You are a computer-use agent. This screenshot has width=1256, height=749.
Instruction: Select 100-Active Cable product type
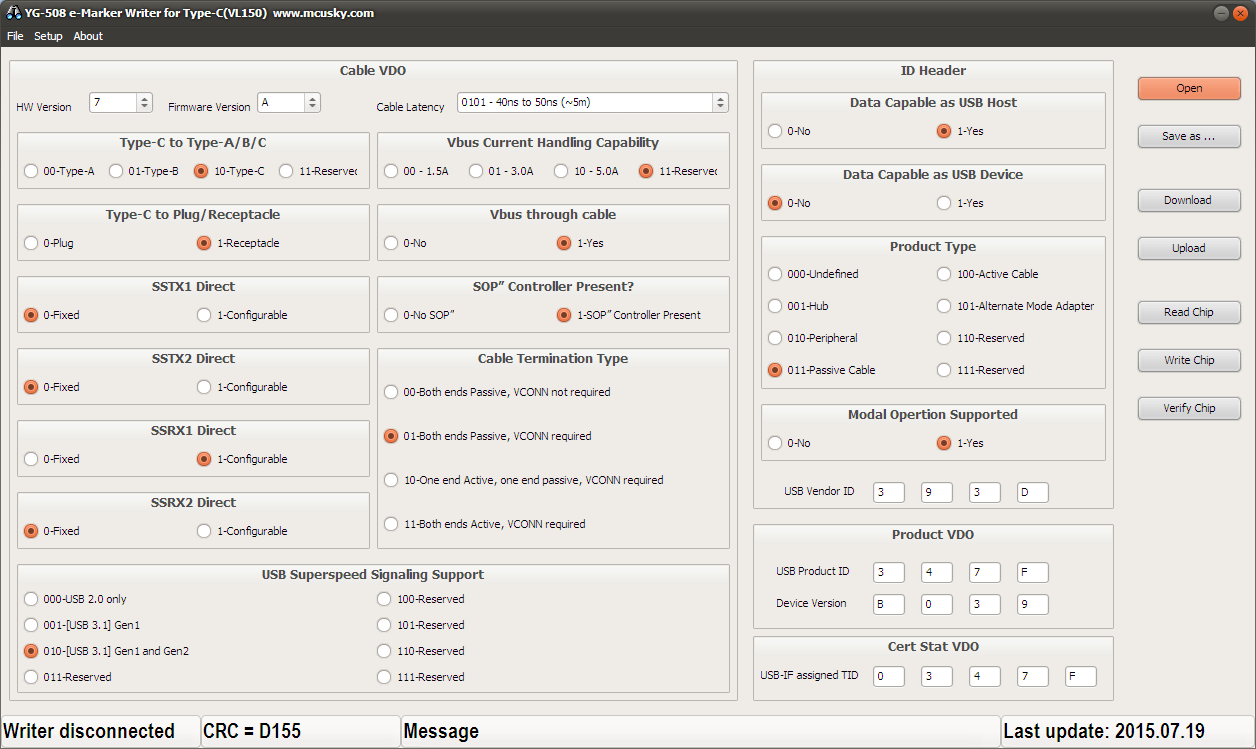point(945,274)
